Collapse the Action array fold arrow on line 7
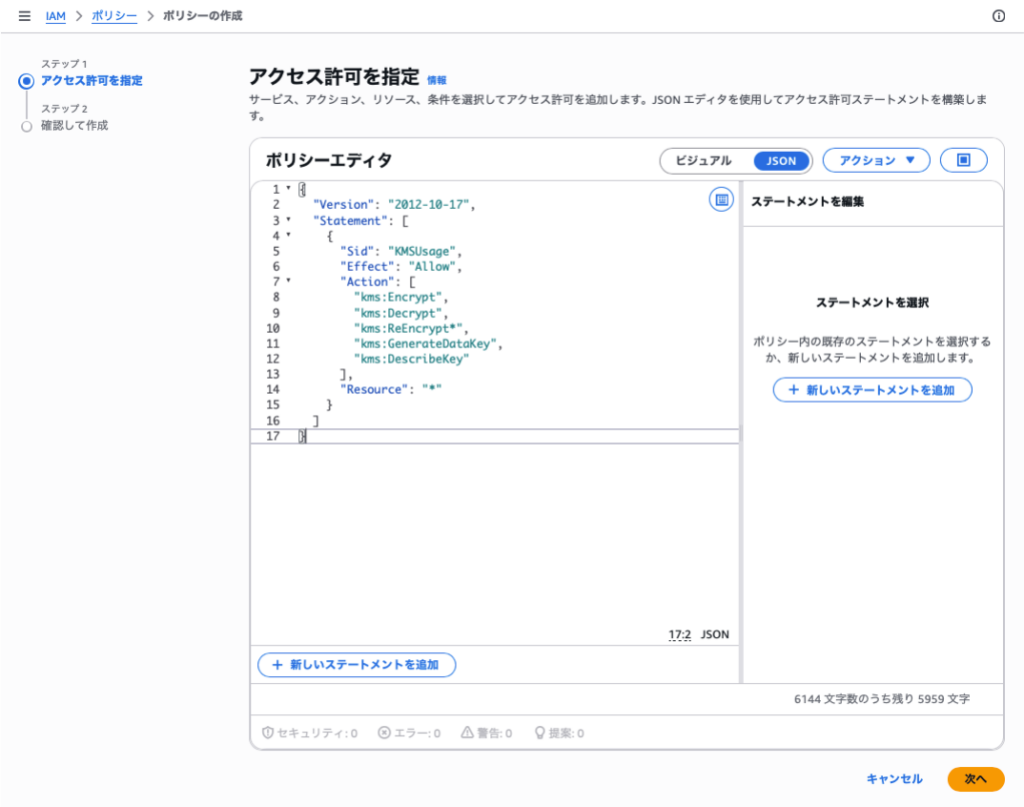Viewport: 1024px width, 807px height. (288, 281)
